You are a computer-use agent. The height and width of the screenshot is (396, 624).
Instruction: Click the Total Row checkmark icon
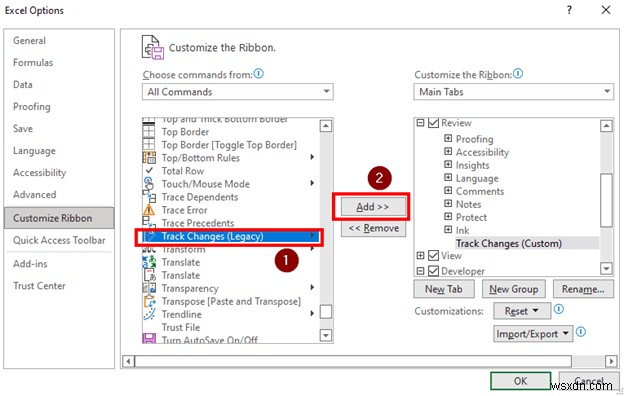coord(149,170)
